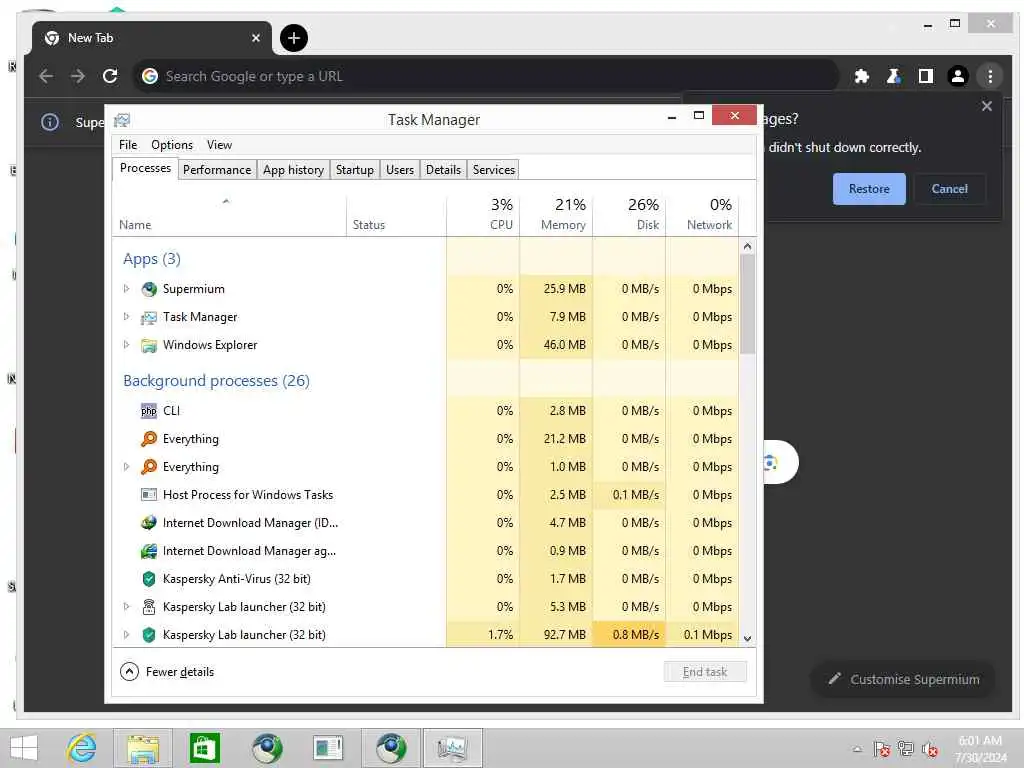Click Restore in the browser popup

click(x=869, y=189)
